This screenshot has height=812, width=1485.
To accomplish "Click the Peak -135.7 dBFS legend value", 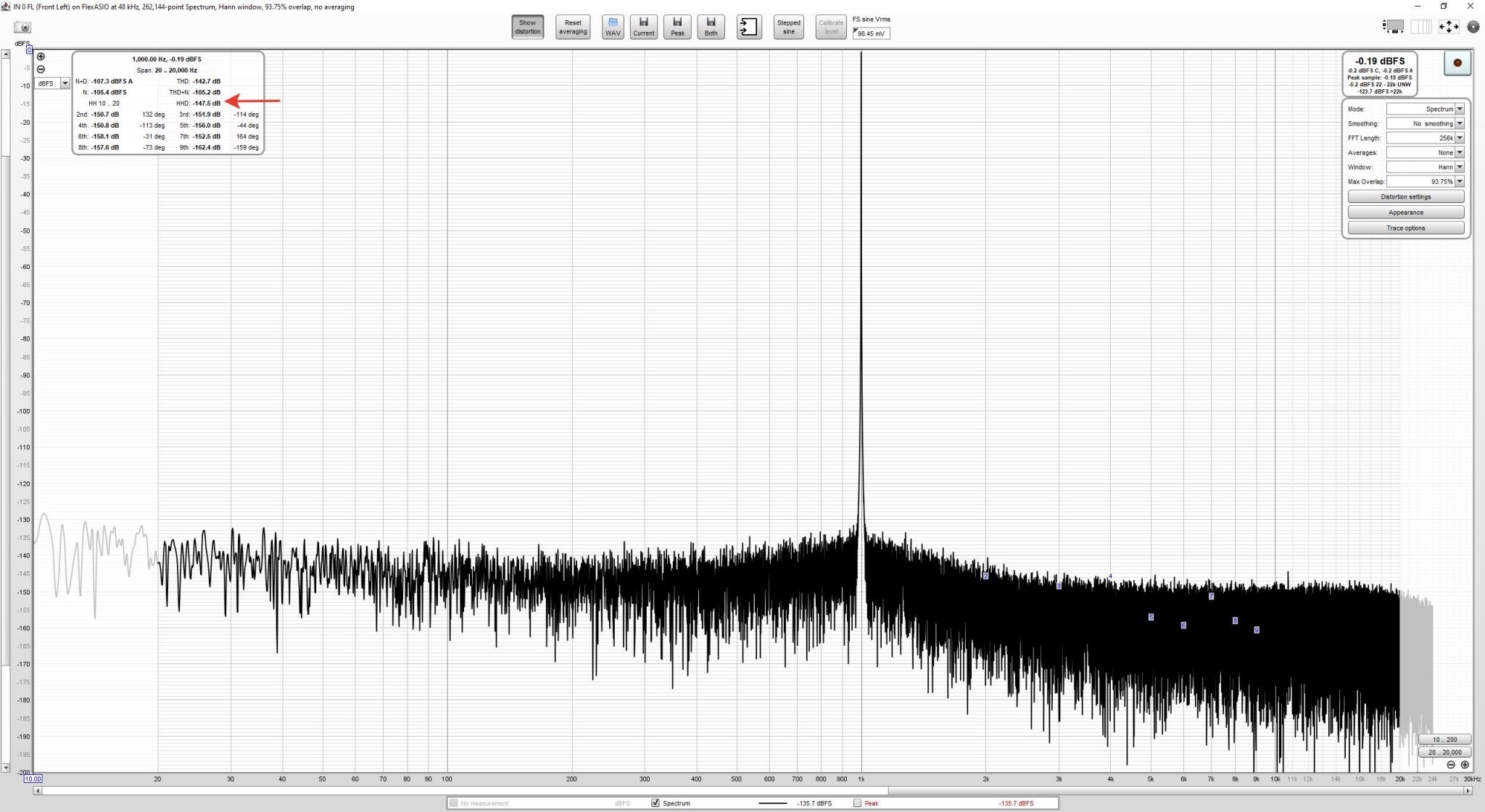I will (1015, 803).
